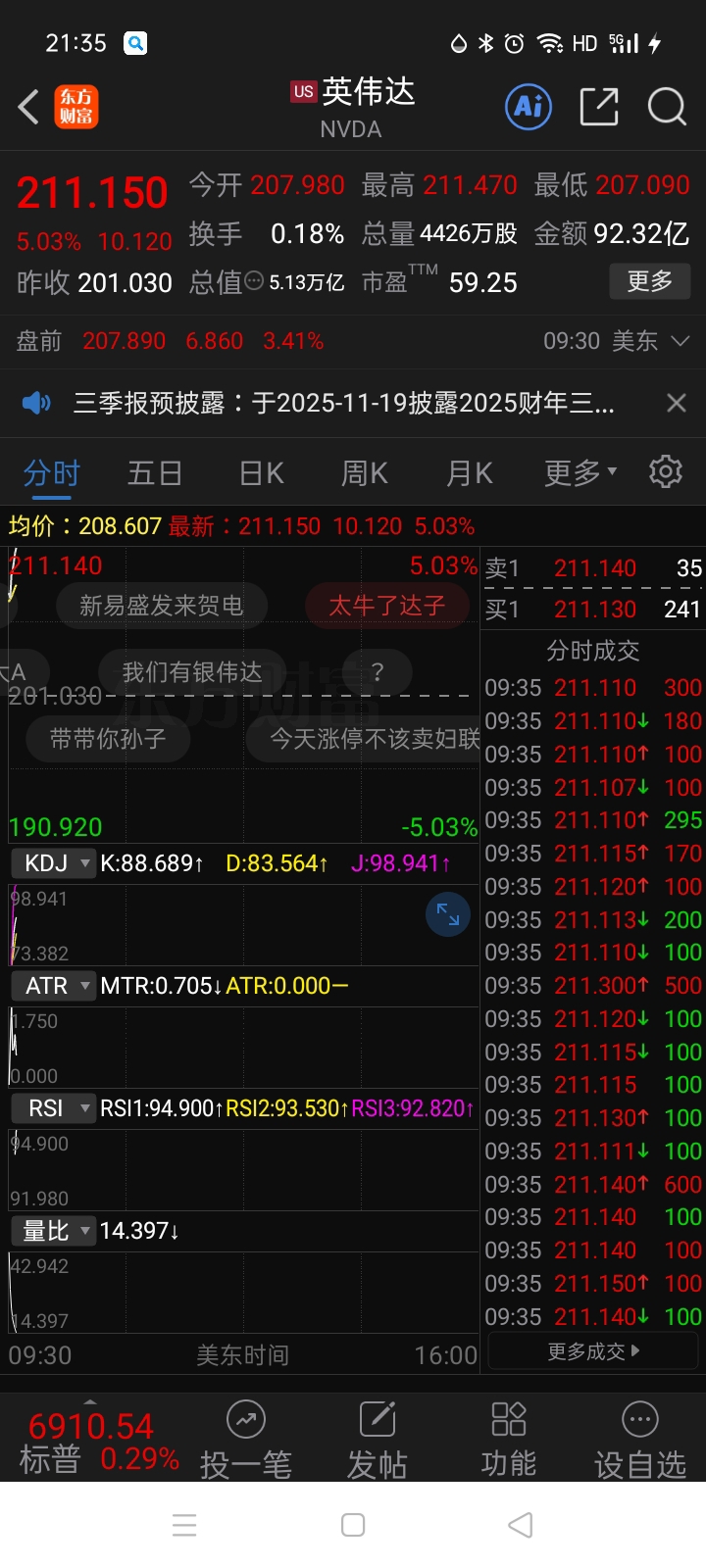Screen dimensions: 706x1568
Task: Tap the 211.113 trade with 200 shares
Action: 593,920
